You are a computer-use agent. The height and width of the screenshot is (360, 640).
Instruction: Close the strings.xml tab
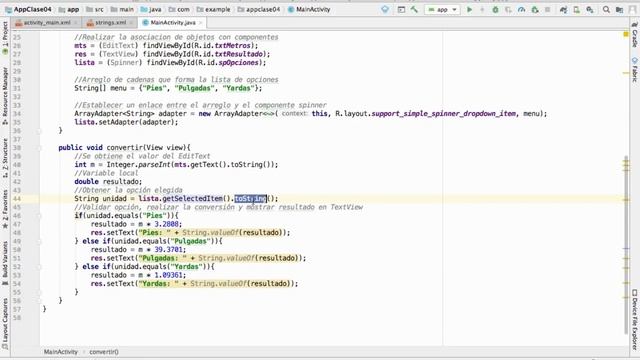point(131,23)
